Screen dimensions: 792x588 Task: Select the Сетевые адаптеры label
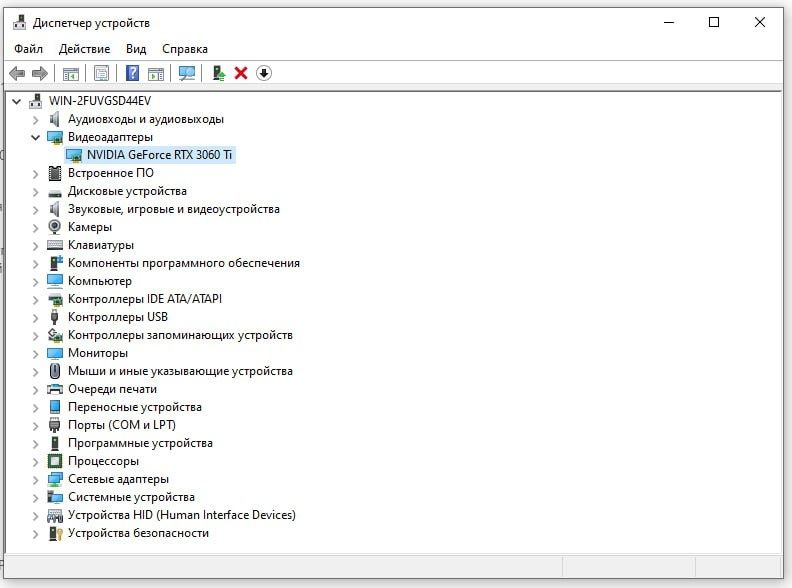[x=118, y=479]
